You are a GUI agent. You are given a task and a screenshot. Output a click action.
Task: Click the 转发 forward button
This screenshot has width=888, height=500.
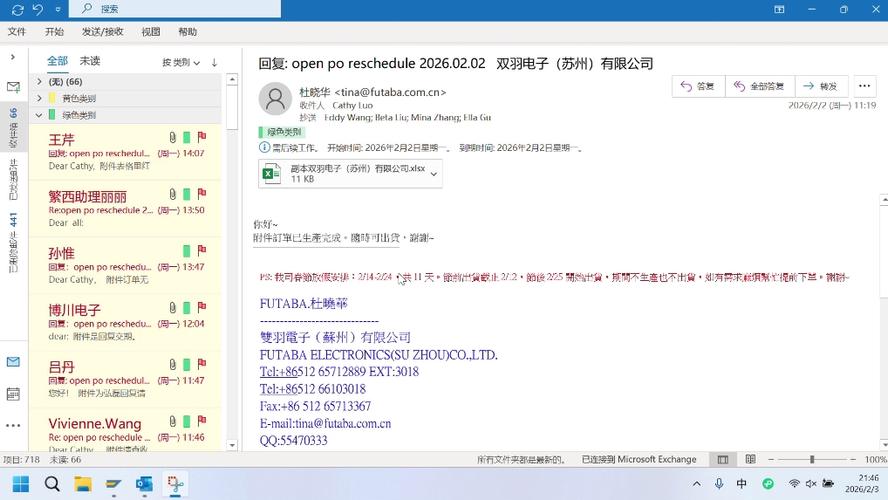[821, 86]
